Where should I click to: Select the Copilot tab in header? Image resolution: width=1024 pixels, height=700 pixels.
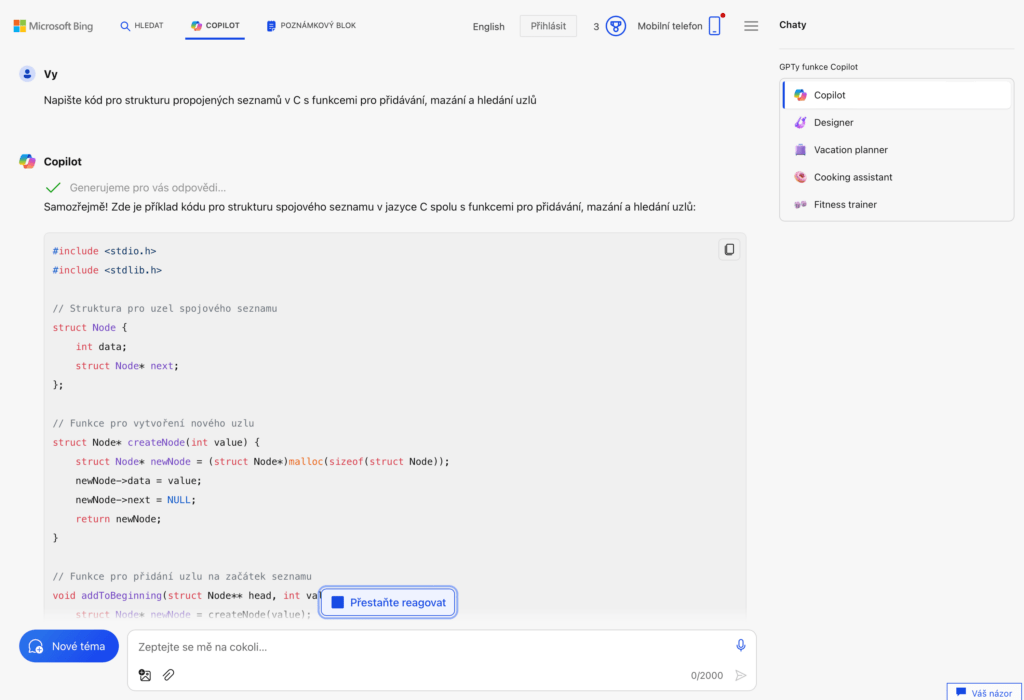tap(215, 26)
